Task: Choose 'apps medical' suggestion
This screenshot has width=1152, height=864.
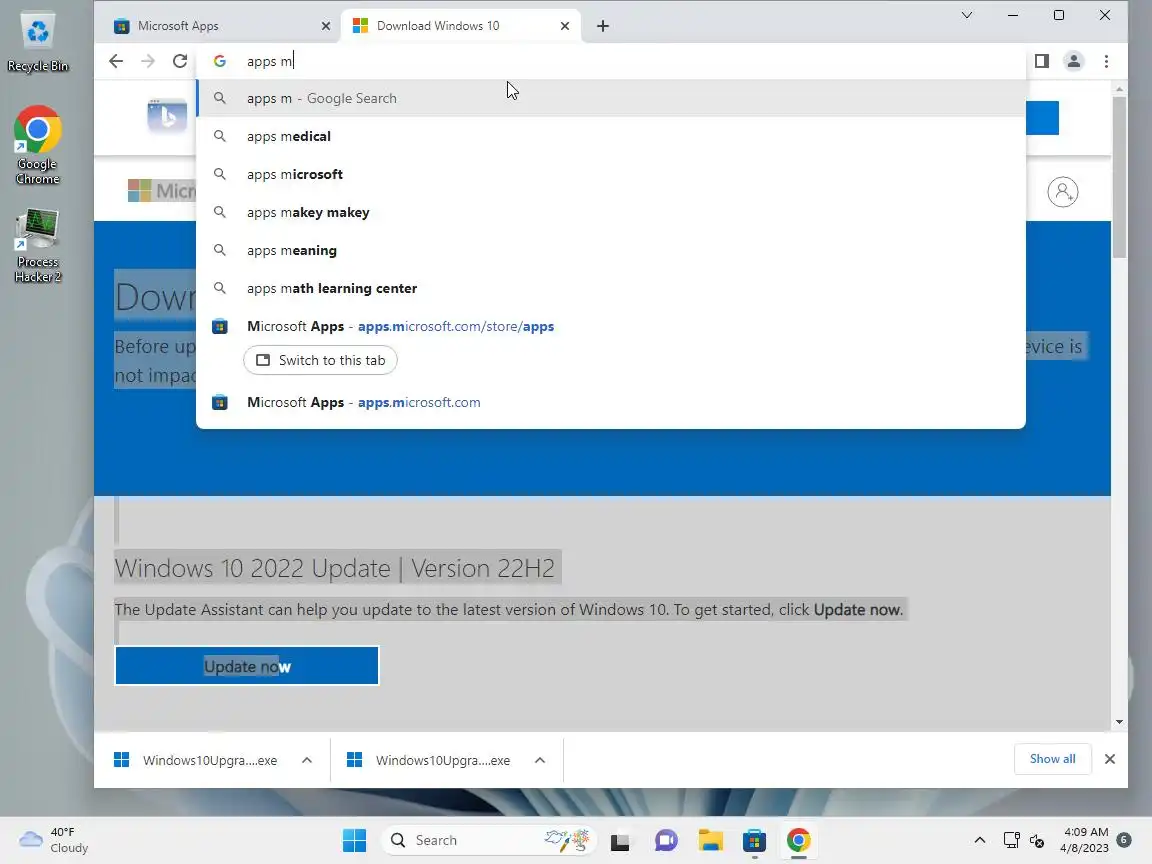Action: 610,136
